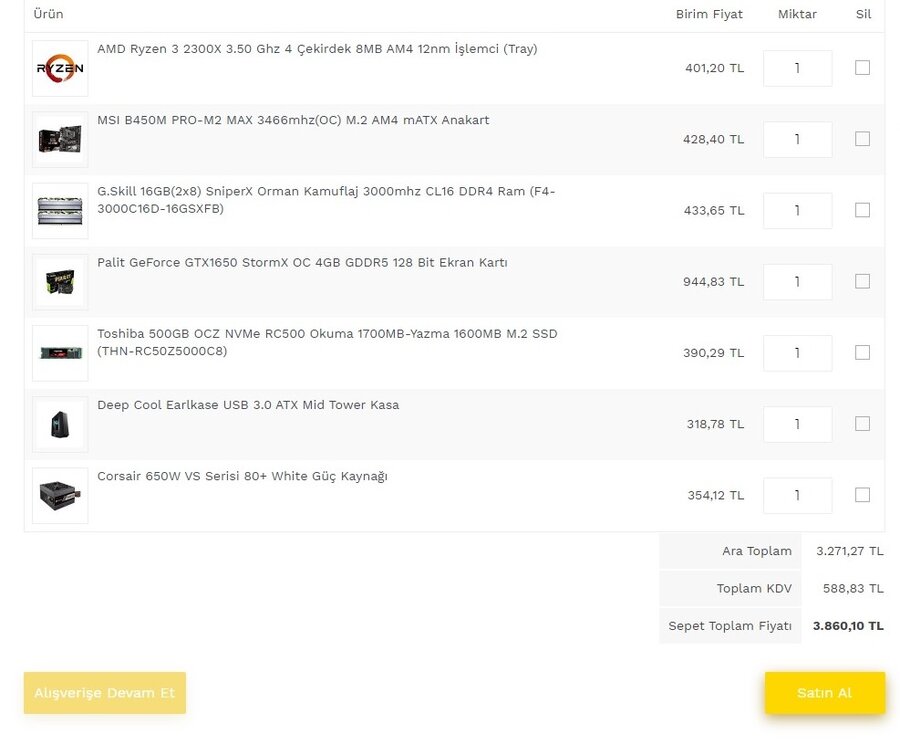This screenshot has width=900, height=745.
Task: Click the Ürün column header
Action: (x=48, y=14)
